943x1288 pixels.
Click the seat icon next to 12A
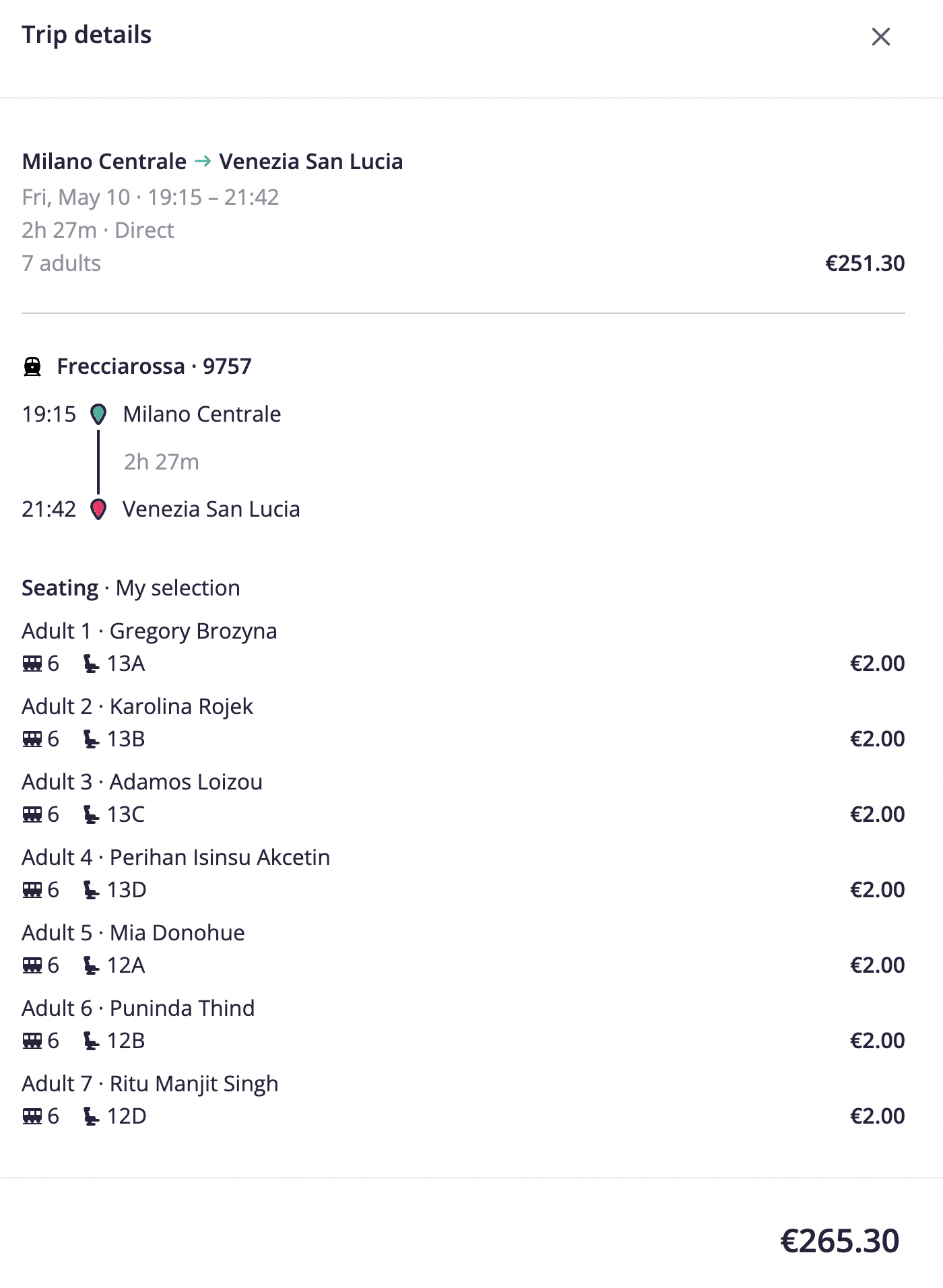[91, 965]
